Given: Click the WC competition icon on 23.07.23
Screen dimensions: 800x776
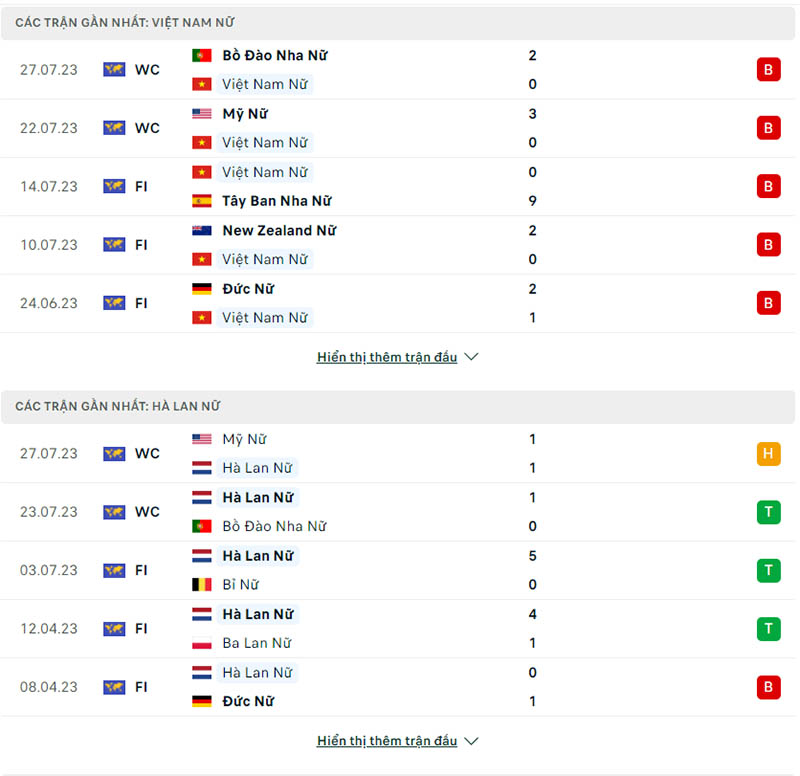Looking at the screenshot, I should tap(114, 512).
